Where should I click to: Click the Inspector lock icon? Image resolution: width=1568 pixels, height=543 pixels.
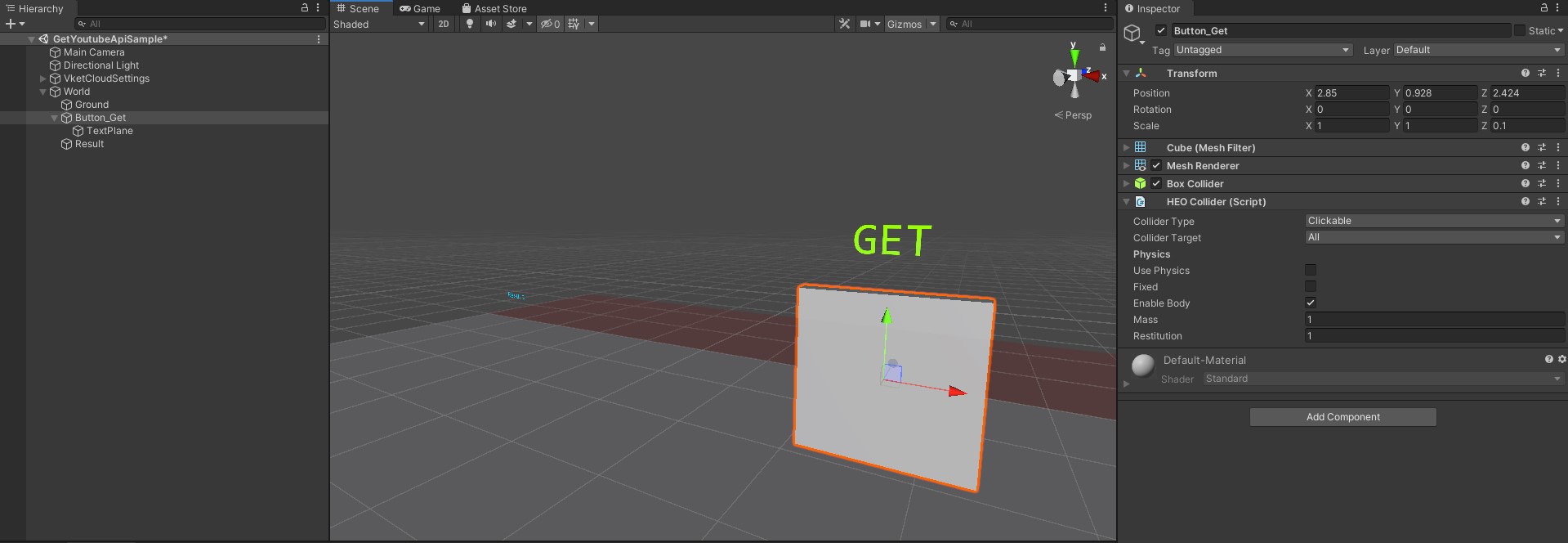click(1544, 8)
